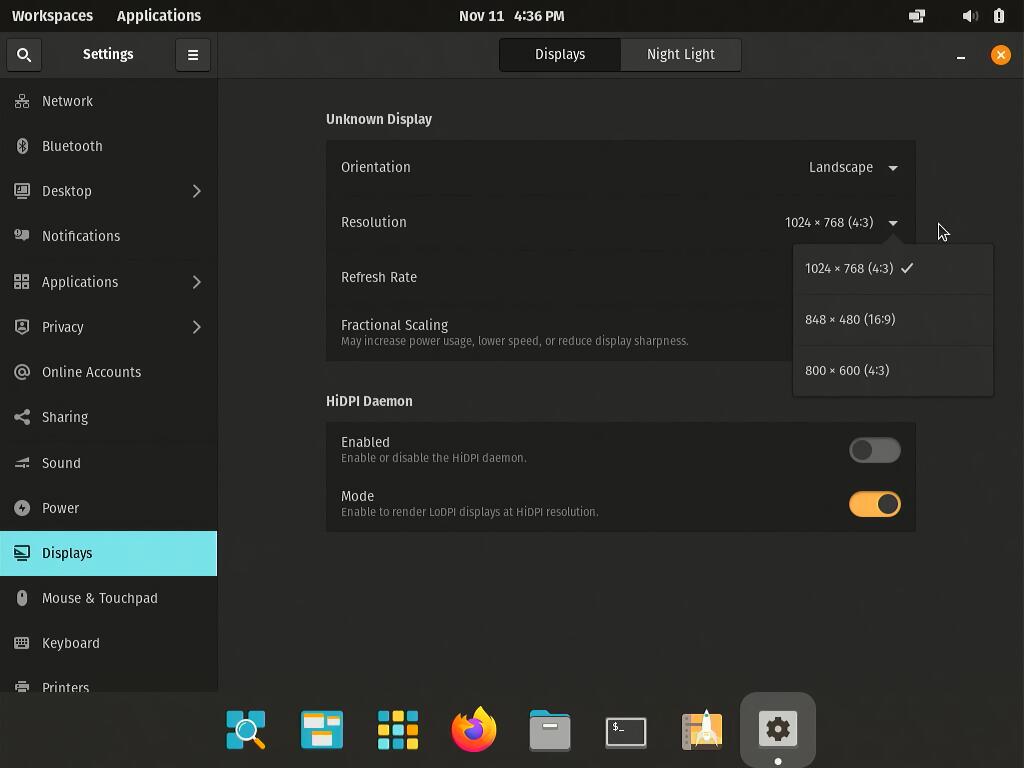Expand the Desktop submenu chevron
This screenshot has width=1024, height=768.
point(197,191)
